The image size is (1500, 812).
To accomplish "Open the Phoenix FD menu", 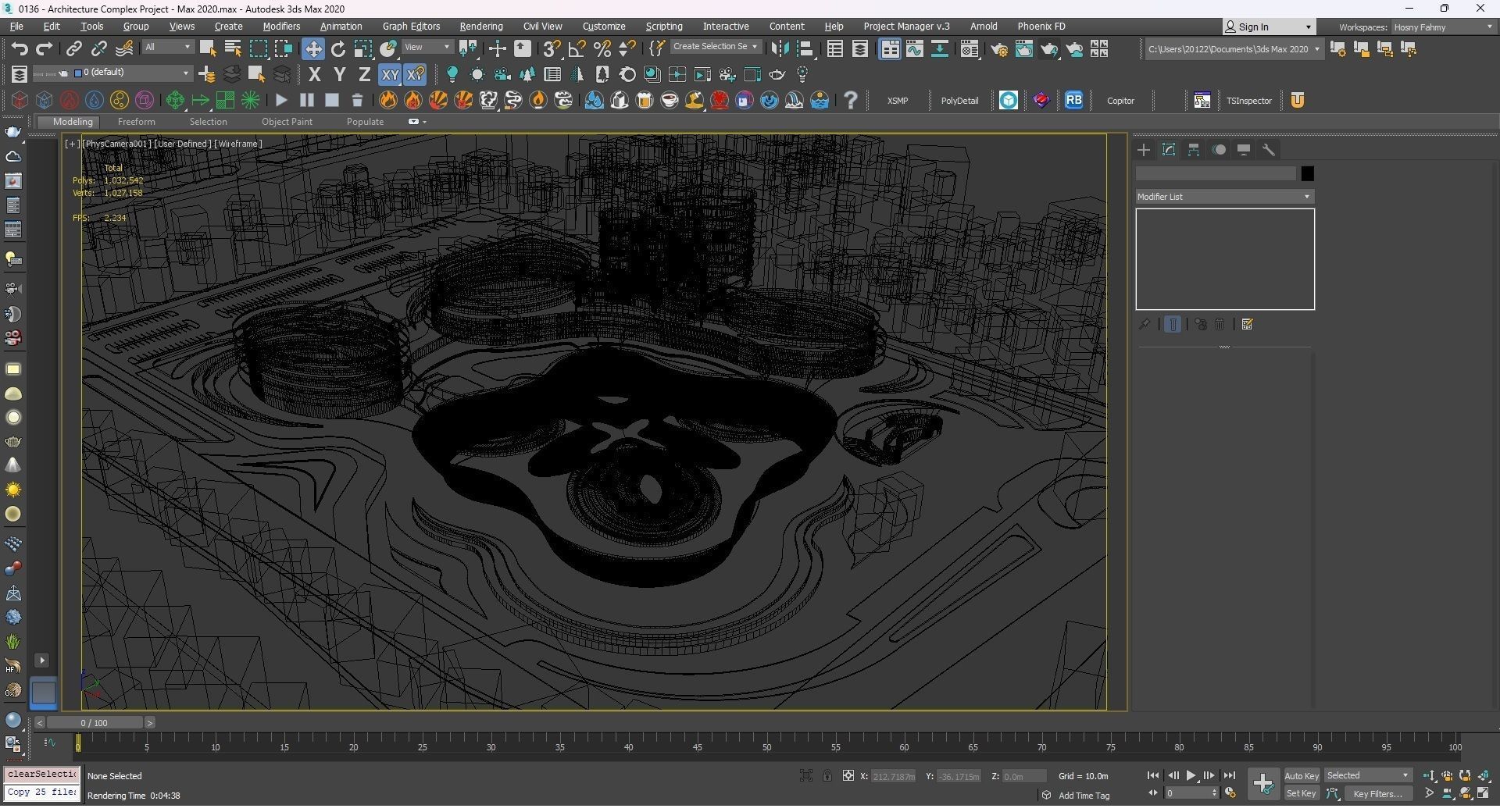I will [1041, 27].
